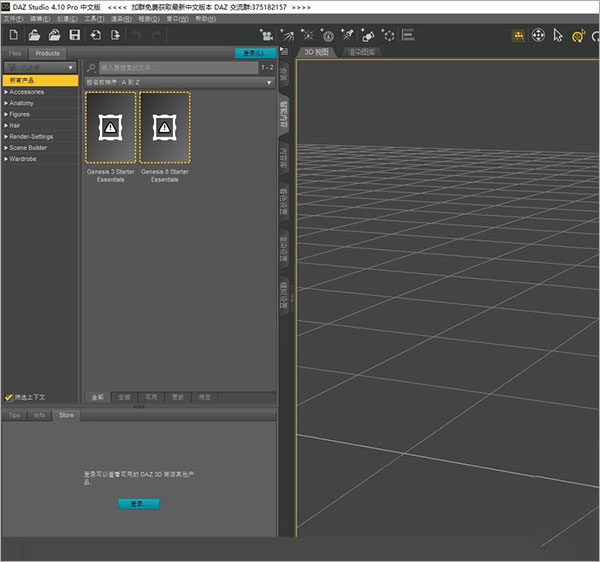Select the third filter tab at list bottom
600x562 pixels.
[151, 397]
